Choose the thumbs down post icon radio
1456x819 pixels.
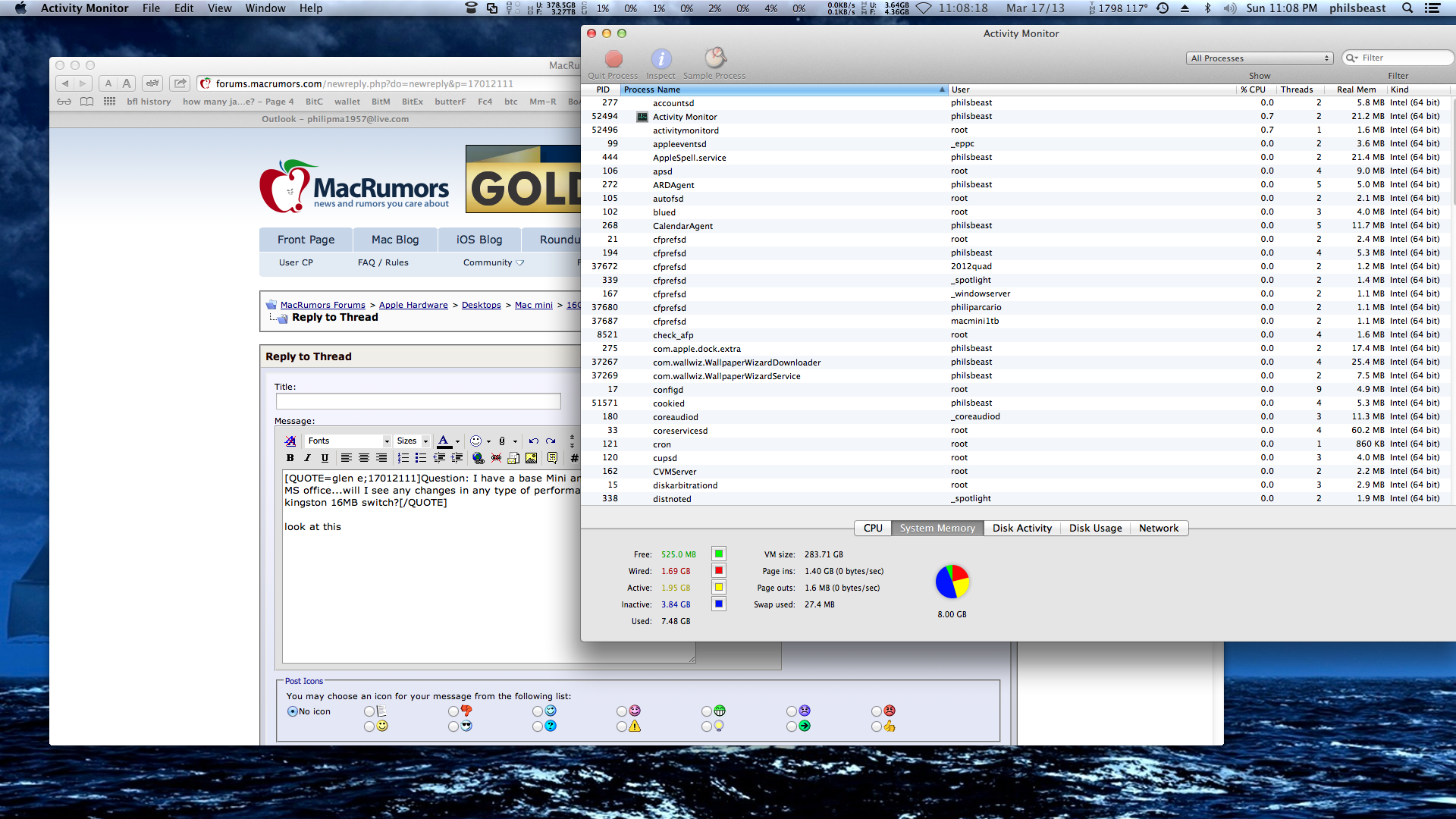[453, 711]
